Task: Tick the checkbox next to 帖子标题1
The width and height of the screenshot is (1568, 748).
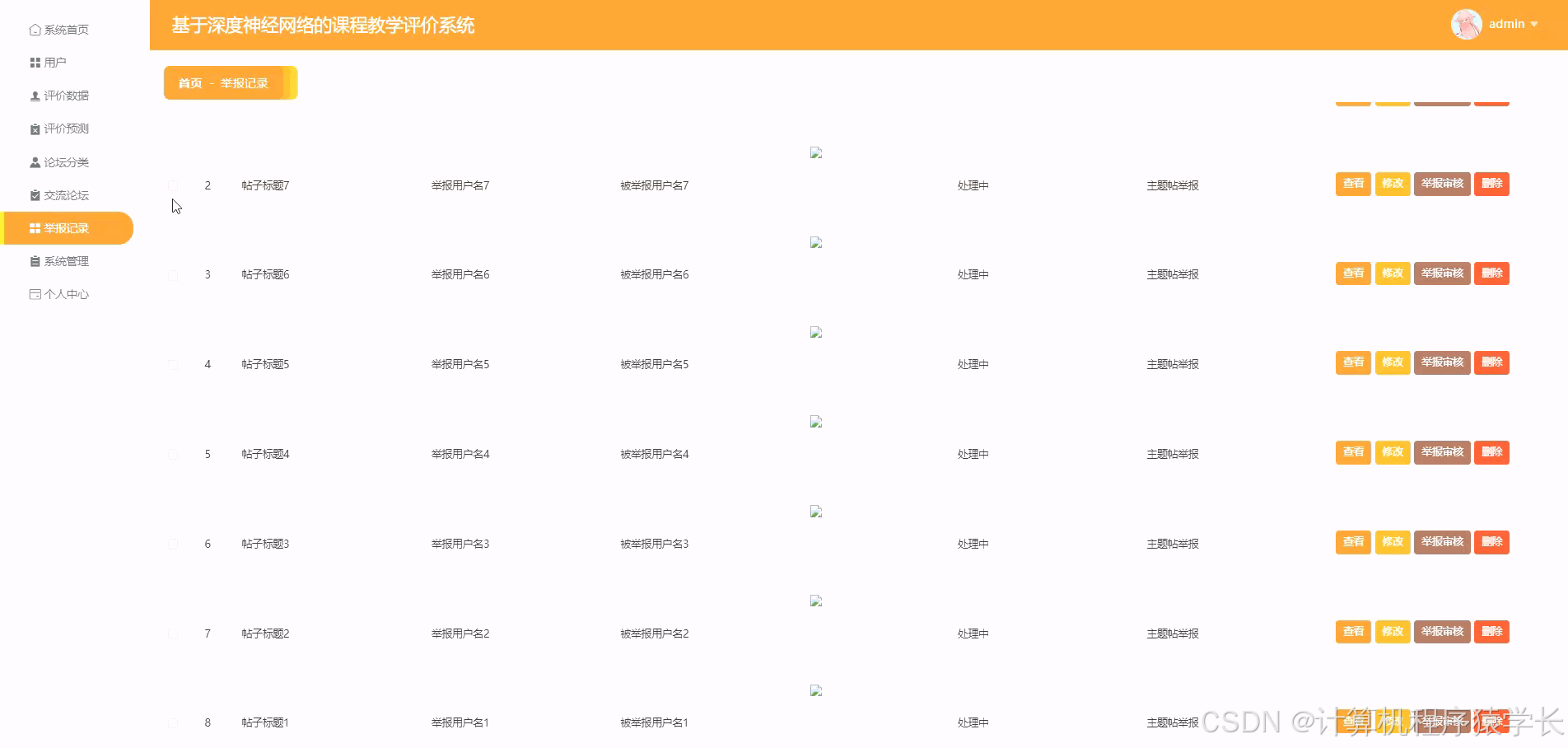Action: click(173, 722)
